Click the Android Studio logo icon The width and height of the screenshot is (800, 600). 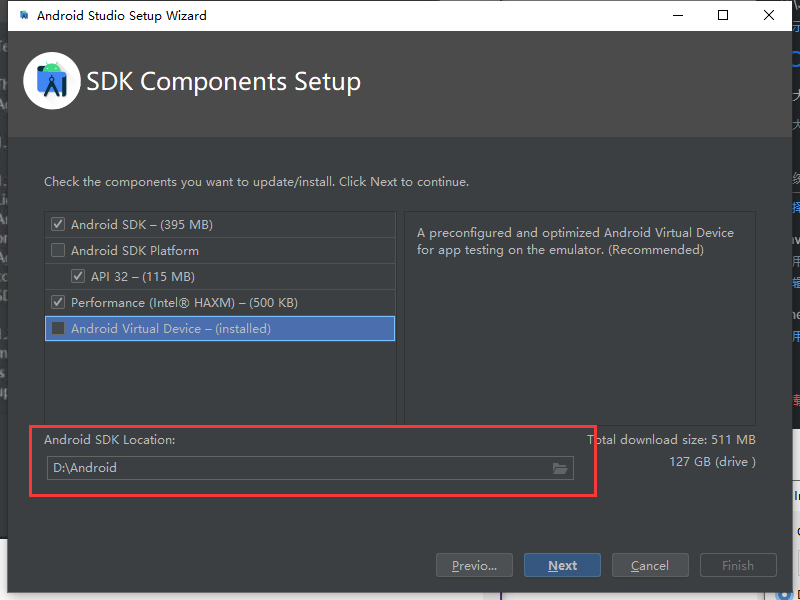click(51, 81)
